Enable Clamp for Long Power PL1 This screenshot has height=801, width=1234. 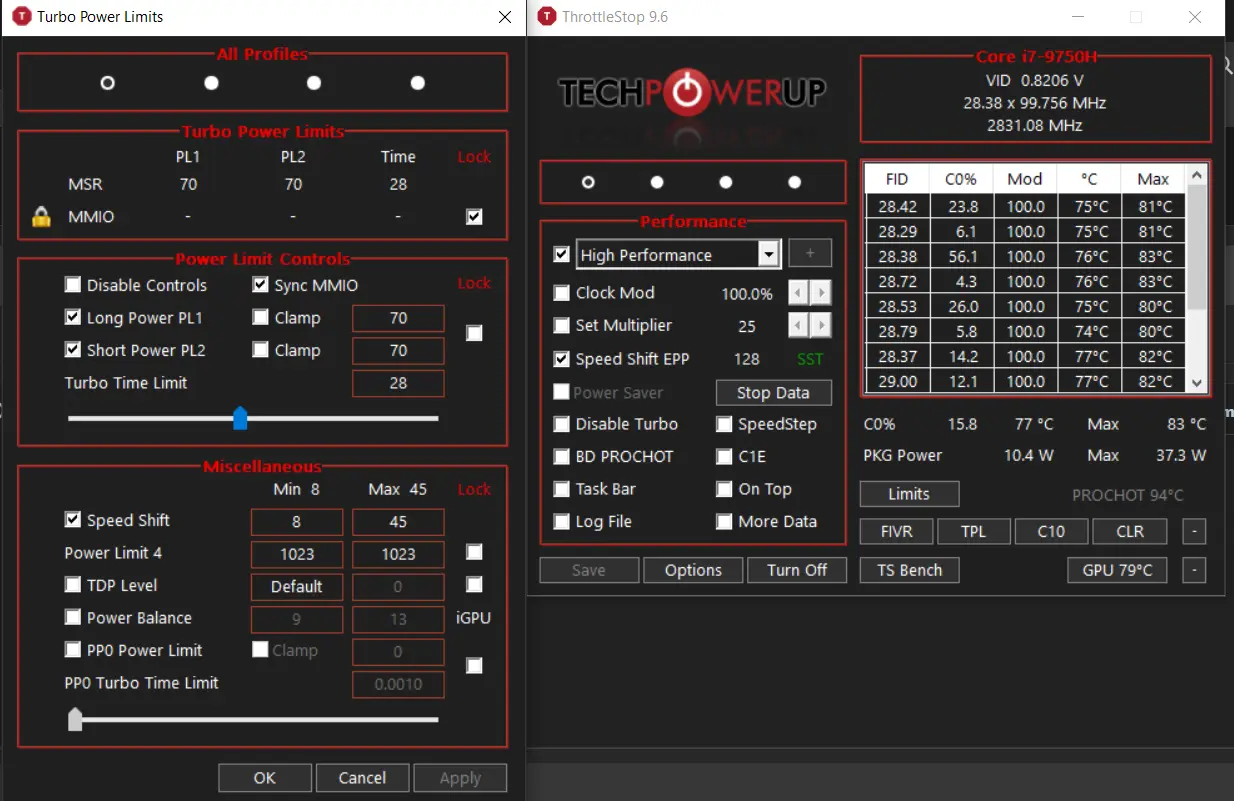click(x=261, y=318)
